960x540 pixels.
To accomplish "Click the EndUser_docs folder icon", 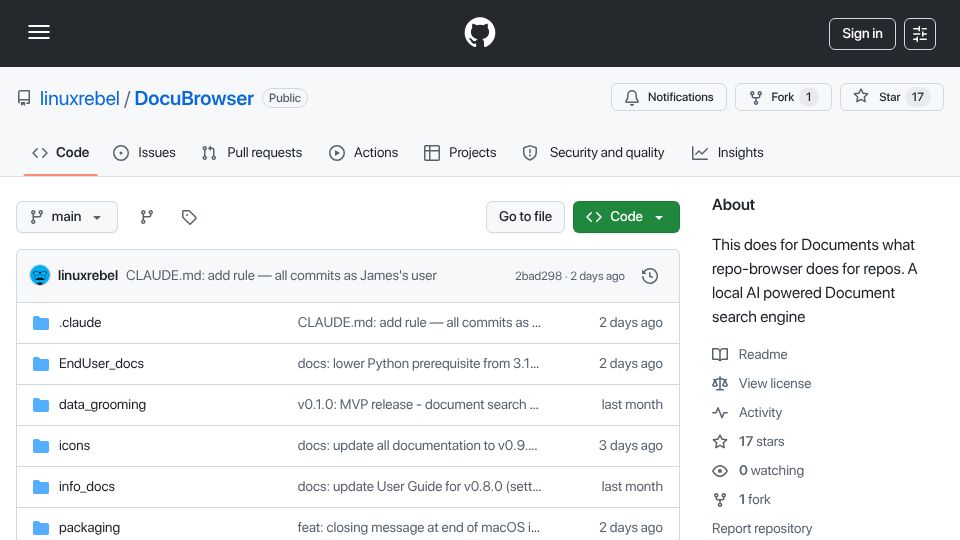I will (41, 364).
